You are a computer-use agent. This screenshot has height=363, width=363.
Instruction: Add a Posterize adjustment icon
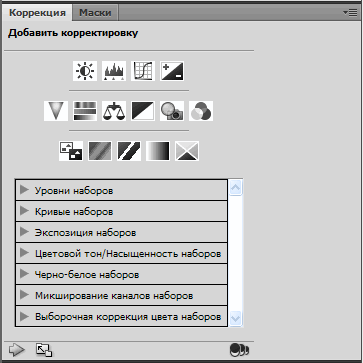pyautogui.click(x=100, y=151)
